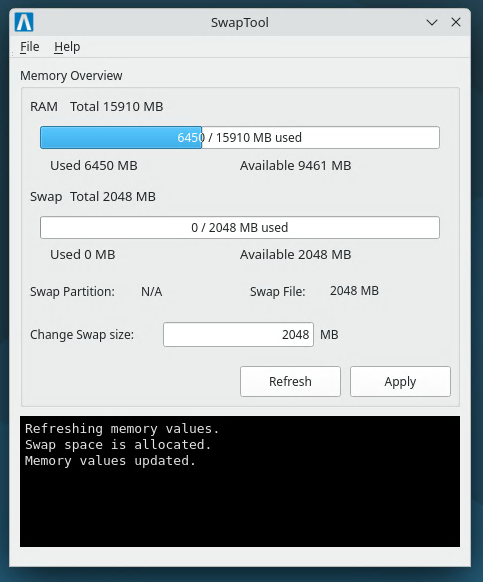
Task: Apply the new swap size
Action: (x=400, y=381)
